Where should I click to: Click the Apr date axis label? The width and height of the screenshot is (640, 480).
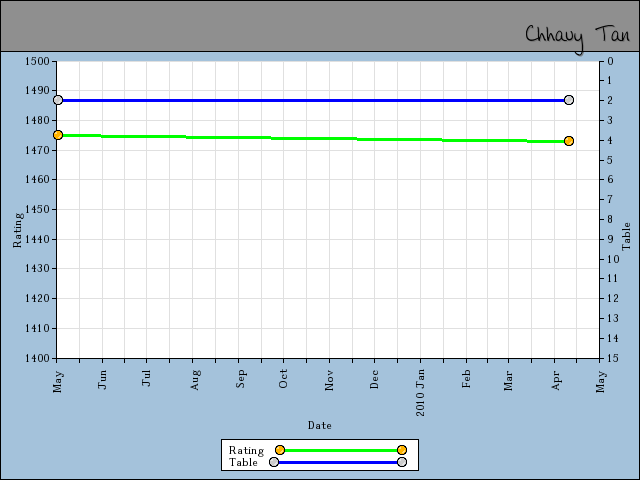(556, 380)
